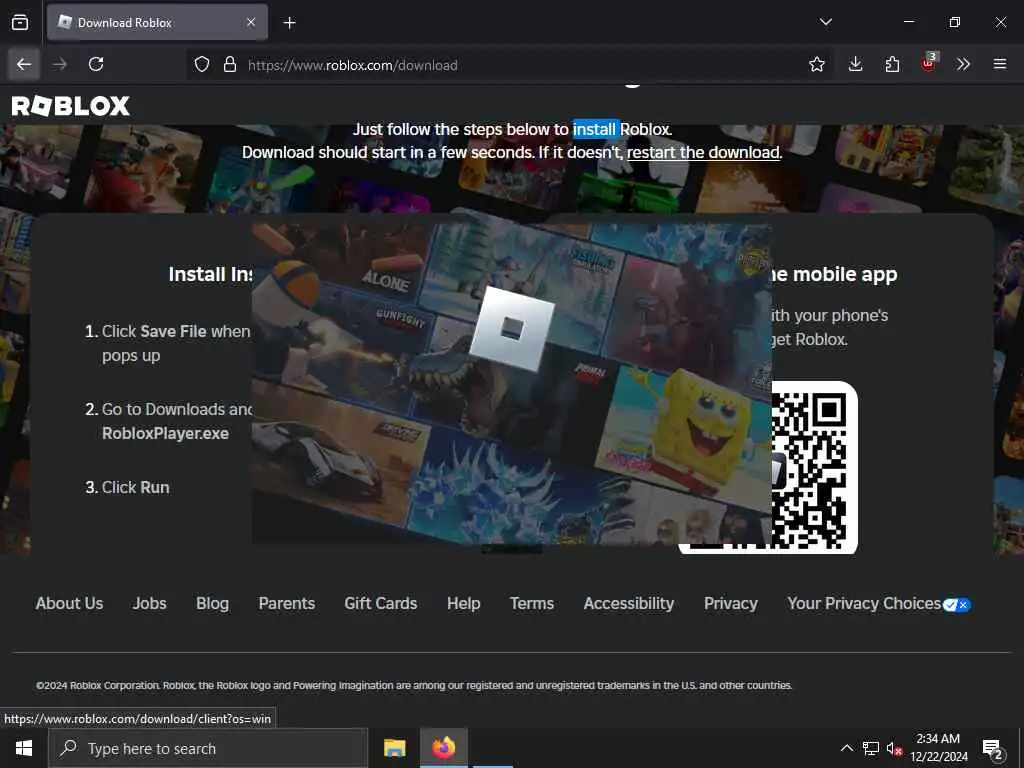Go back one page
The image size is (1024, 768).
click(24, 64)
